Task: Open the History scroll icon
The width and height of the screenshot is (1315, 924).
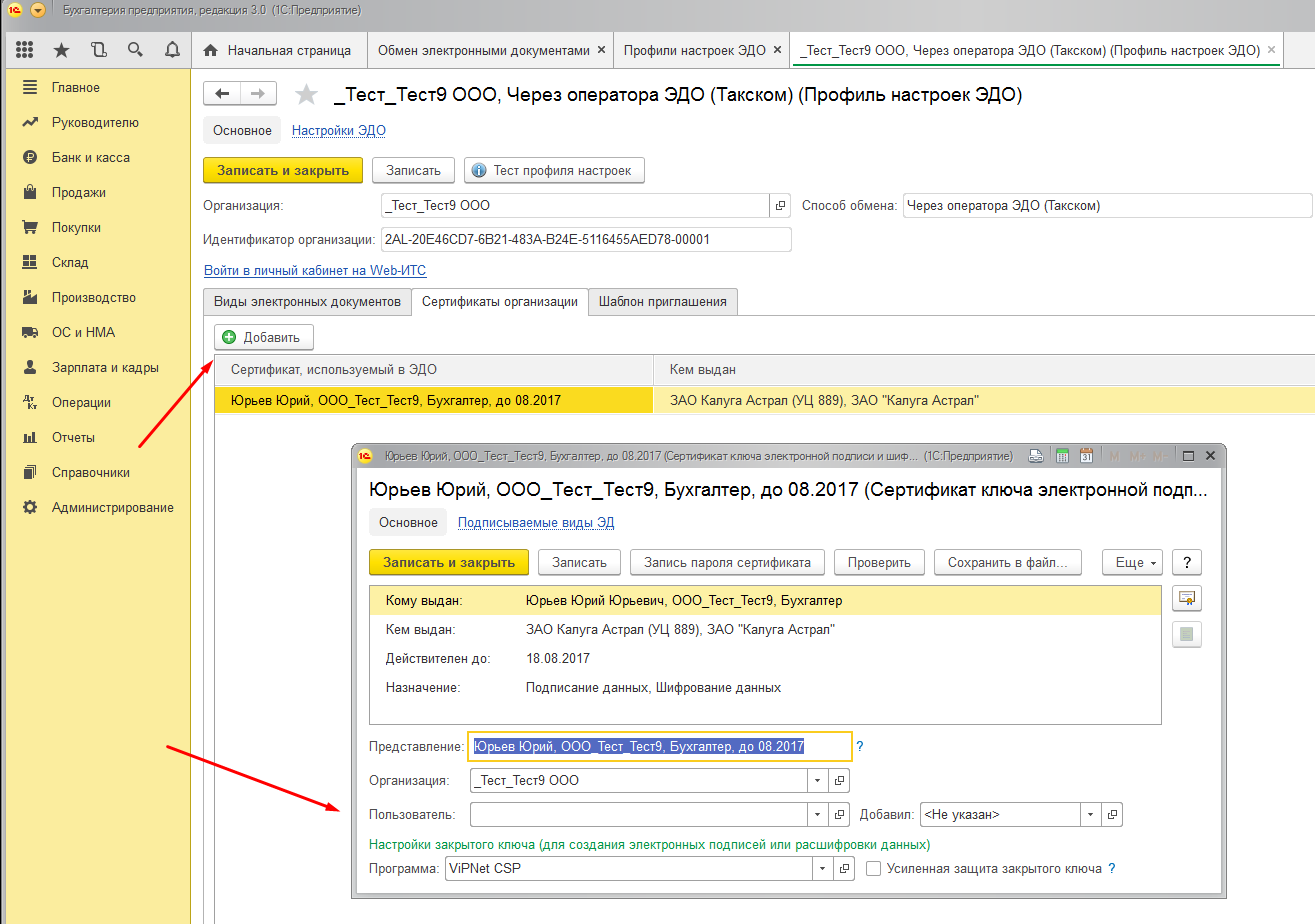Action: tap(98, 50)
